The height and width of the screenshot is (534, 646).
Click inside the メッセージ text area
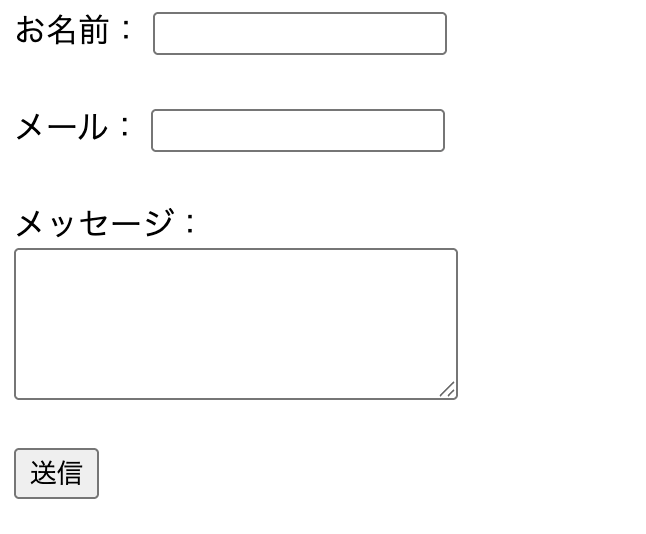coord(235,323)
